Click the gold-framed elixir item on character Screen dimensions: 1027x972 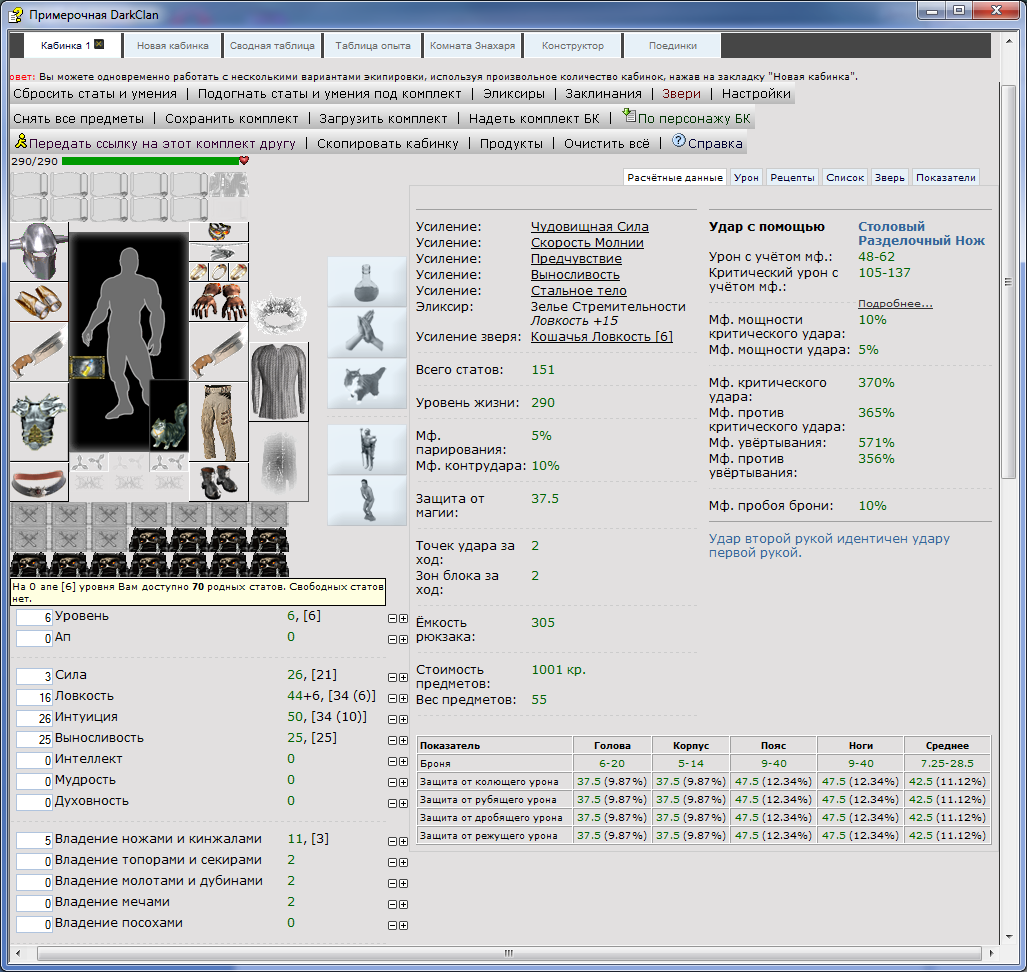pyautogui.click(x=87, y=367)
